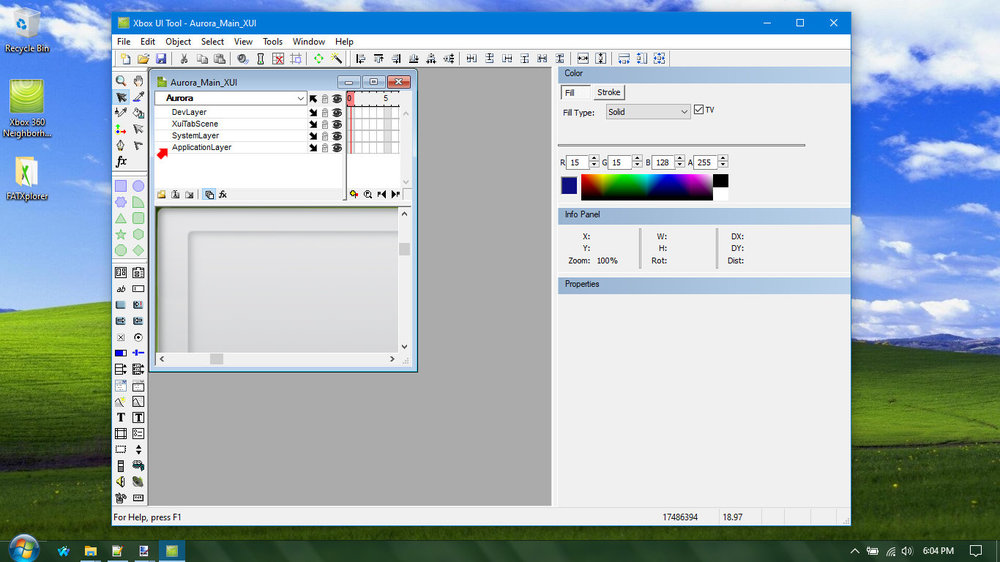Click the Cut scissors toolbar icon

tap(184, 59)
